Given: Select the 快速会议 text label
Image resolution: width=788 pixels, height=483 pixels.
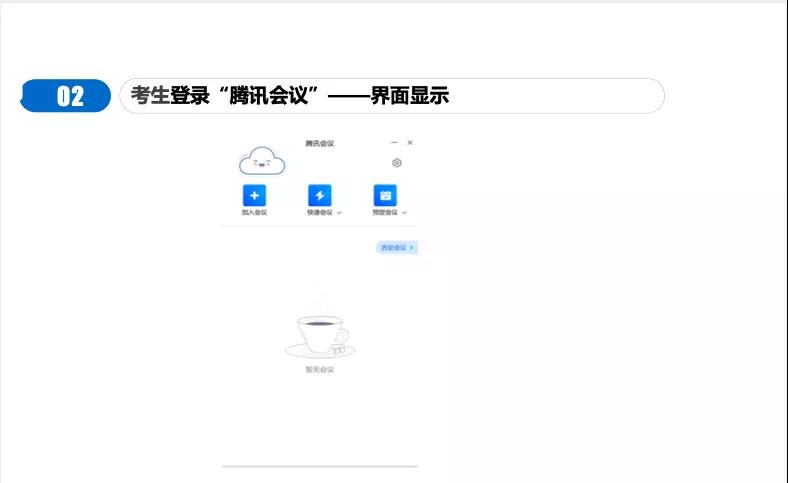Looking at the screenshot, I should [319, 213].
